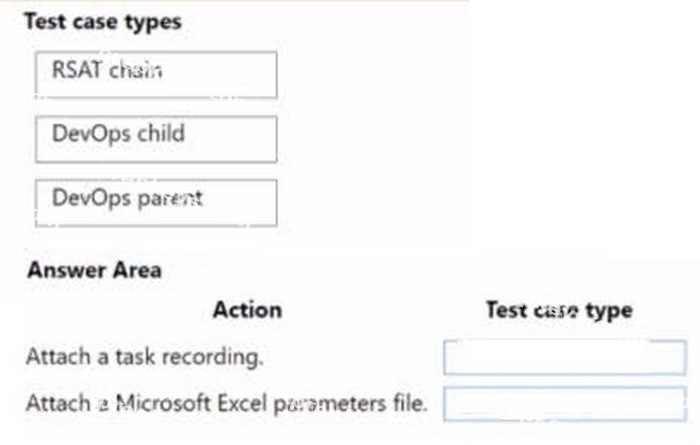
Task: Click the word recording in first action
Action: 212,358
